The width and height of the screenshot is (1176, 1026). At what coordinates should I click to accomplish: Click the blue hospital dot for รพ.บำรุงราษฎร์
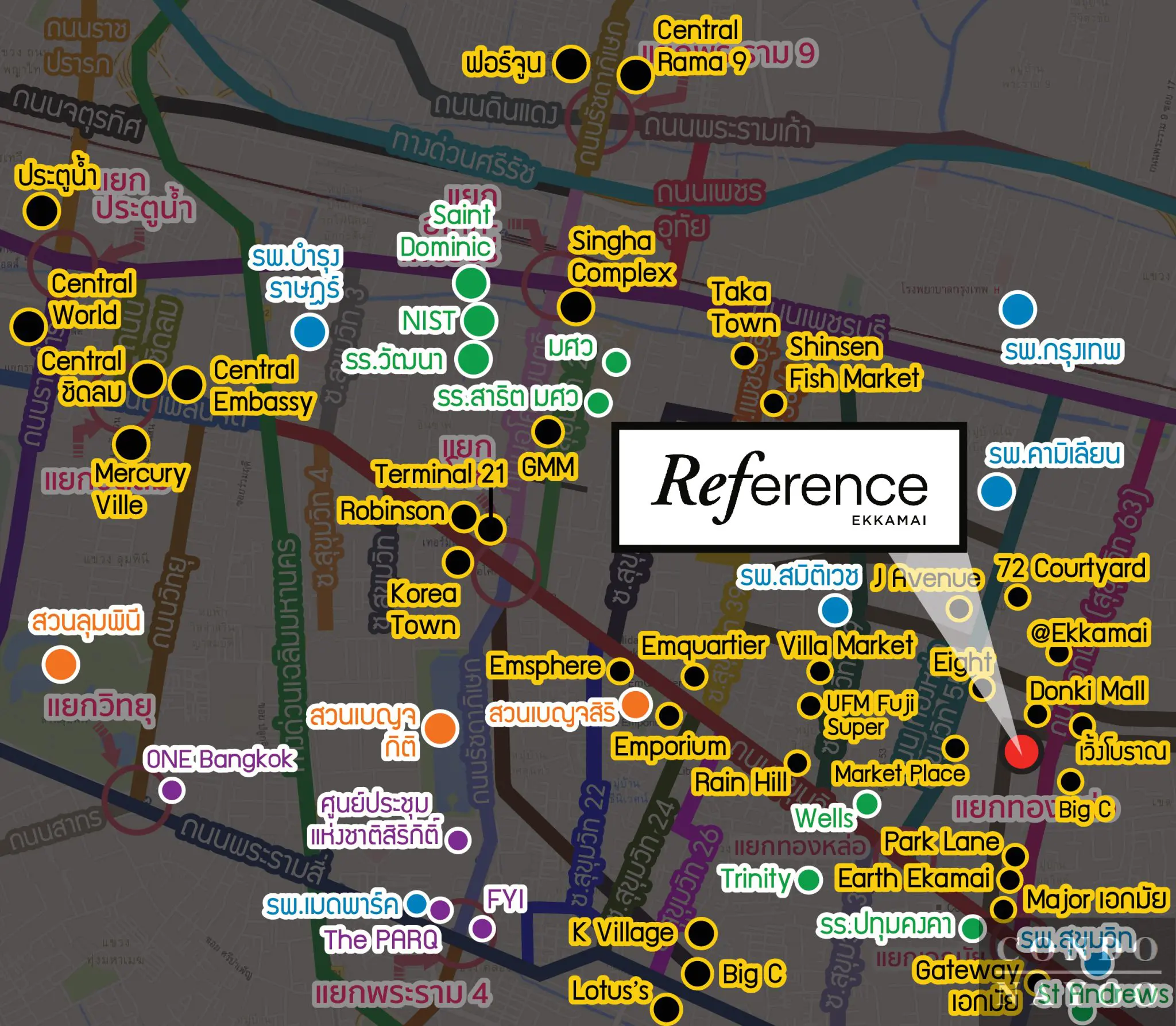pyautogui.click(x=310, y=331)
